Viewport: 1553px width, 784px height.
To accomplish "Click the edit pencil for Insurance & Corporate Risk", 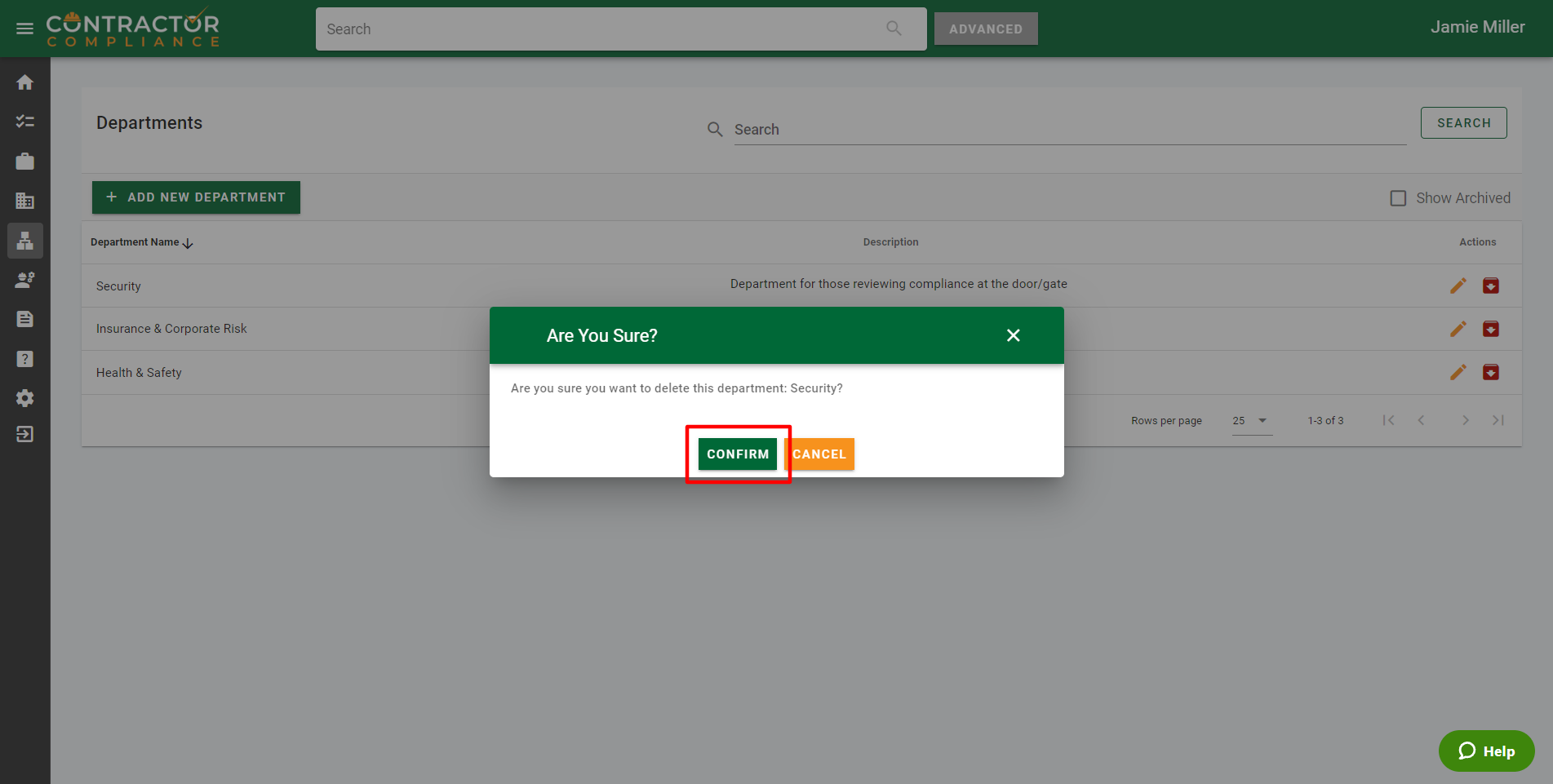I will coord(1458,329).
